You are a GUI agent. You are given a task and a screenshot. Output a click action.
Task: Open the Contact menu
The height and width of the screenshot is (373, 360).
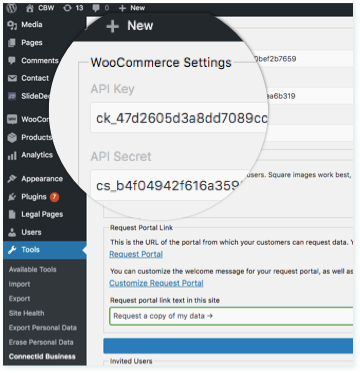(x=35, y=78)
